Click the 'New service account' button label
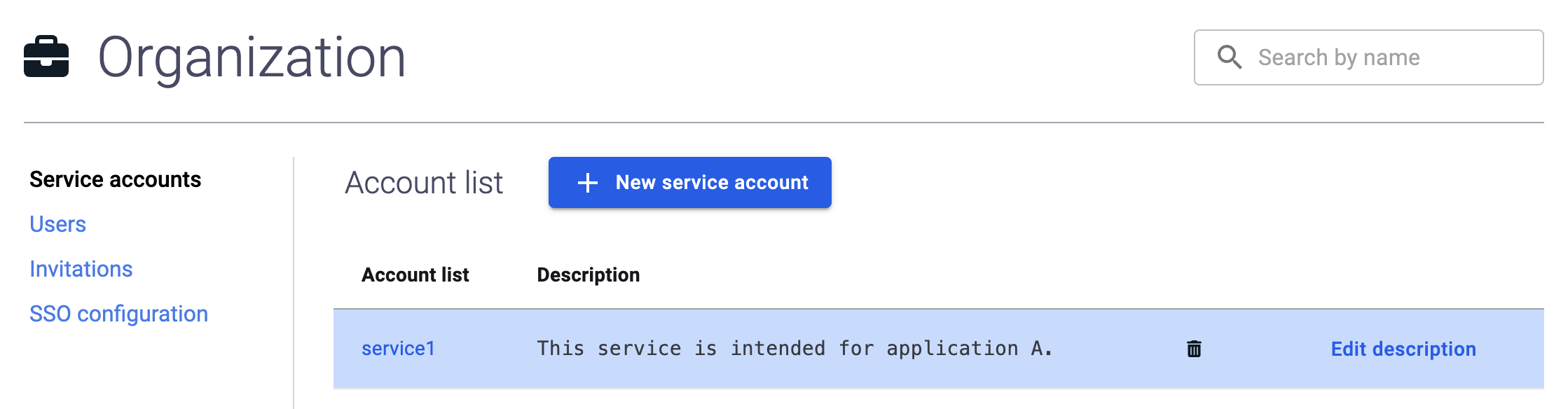 tap(712, 182)
